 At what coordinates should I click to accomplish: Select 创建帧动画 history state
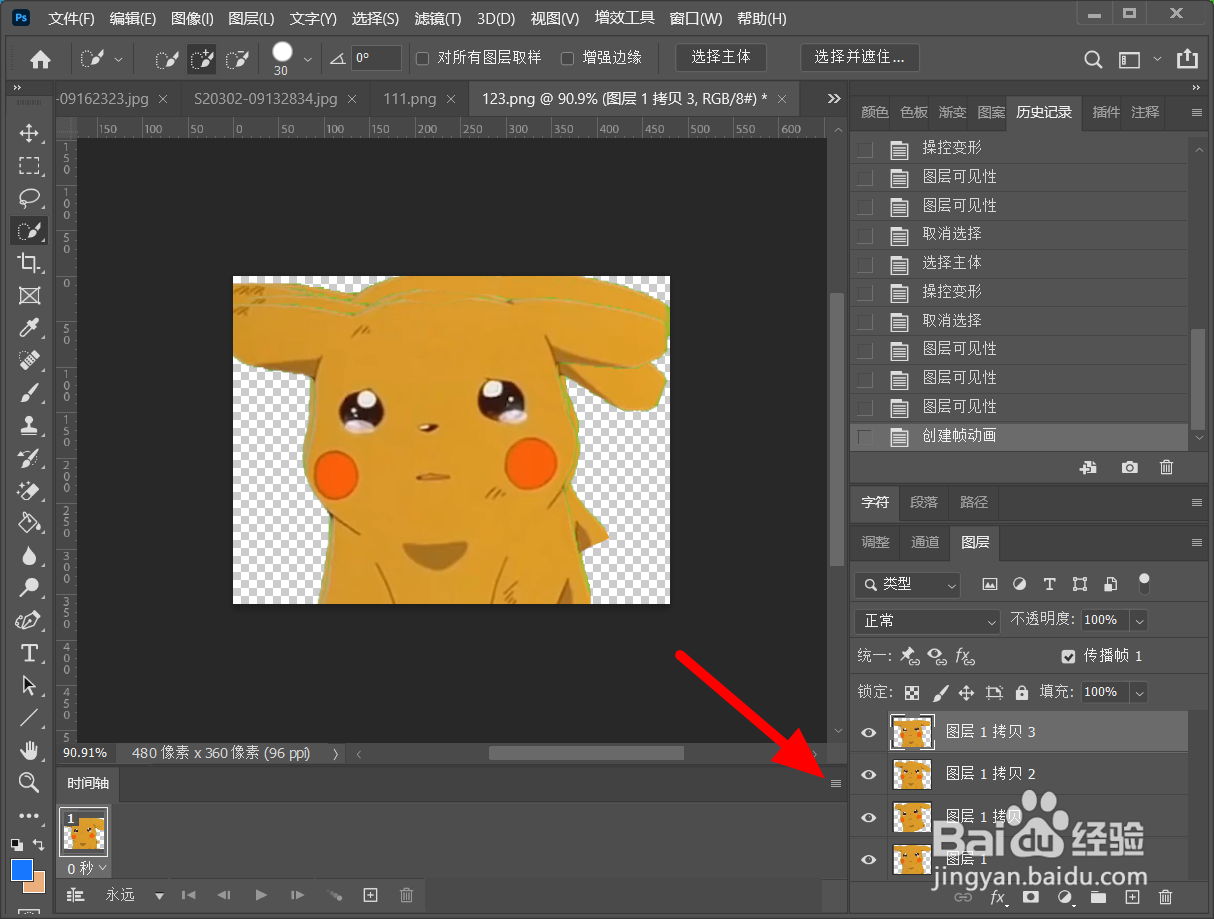click(1019, 436)
